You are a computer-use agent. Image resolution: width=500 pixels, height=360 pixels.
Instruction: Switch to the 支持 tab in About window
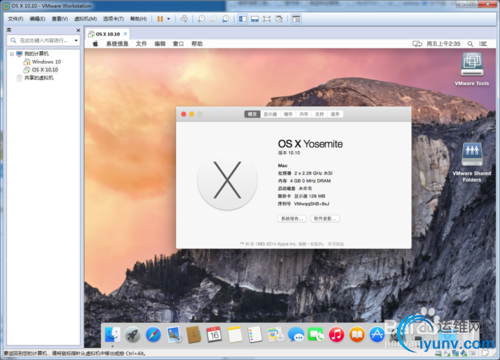pos(319,114)
